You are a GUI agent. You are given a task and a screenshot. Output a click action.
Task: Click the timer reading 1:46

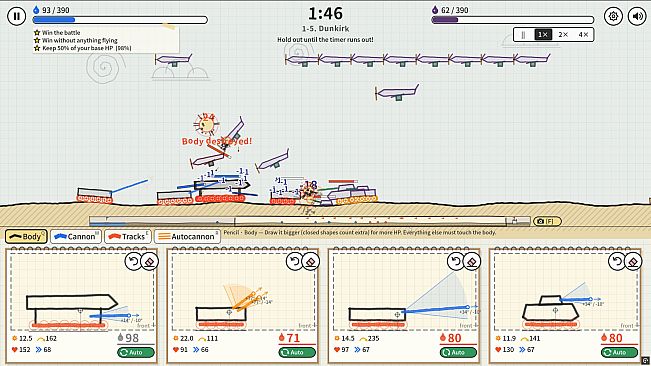326,14
